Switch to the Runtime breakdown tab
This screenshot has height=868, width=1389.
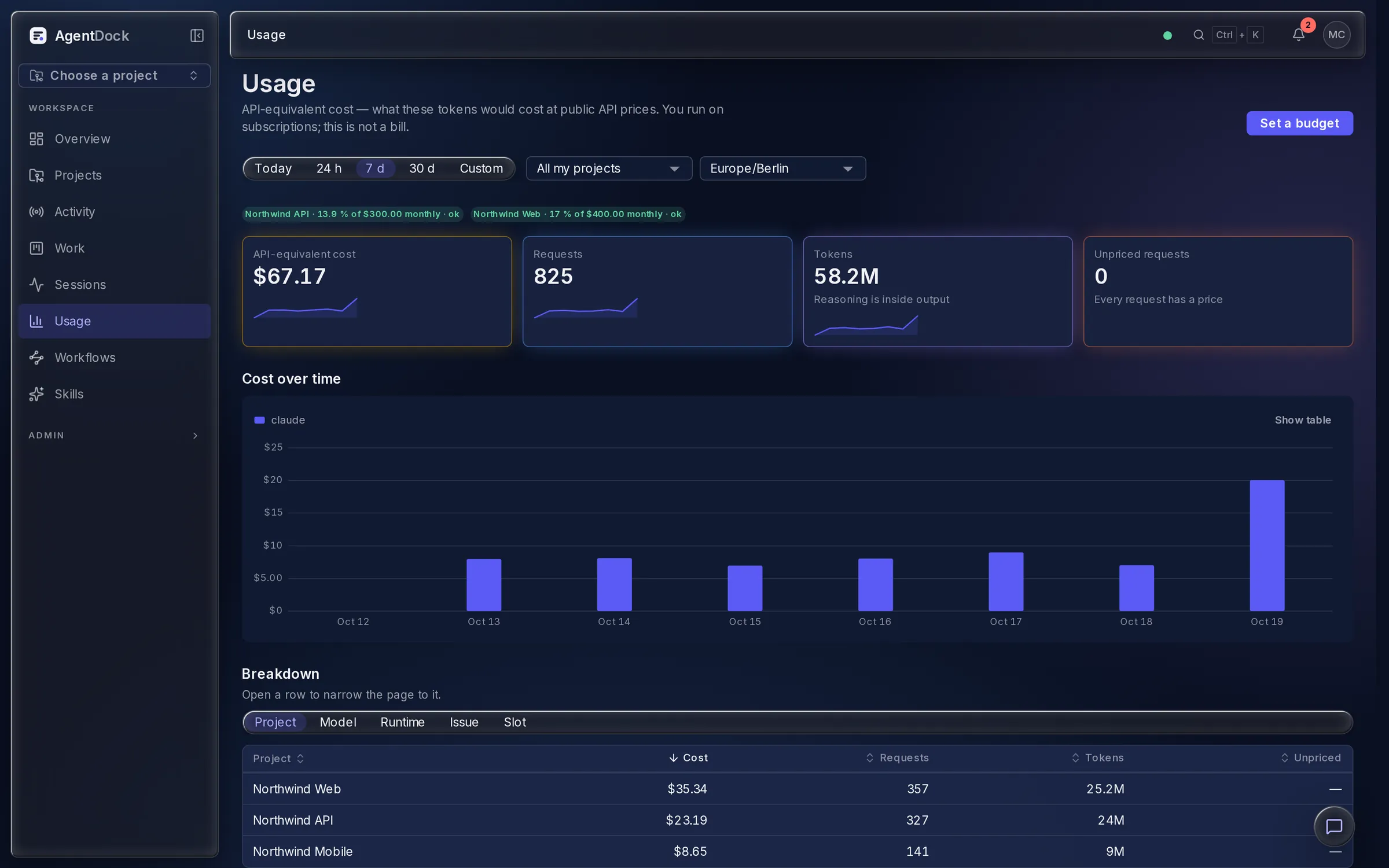pos(403,722)
